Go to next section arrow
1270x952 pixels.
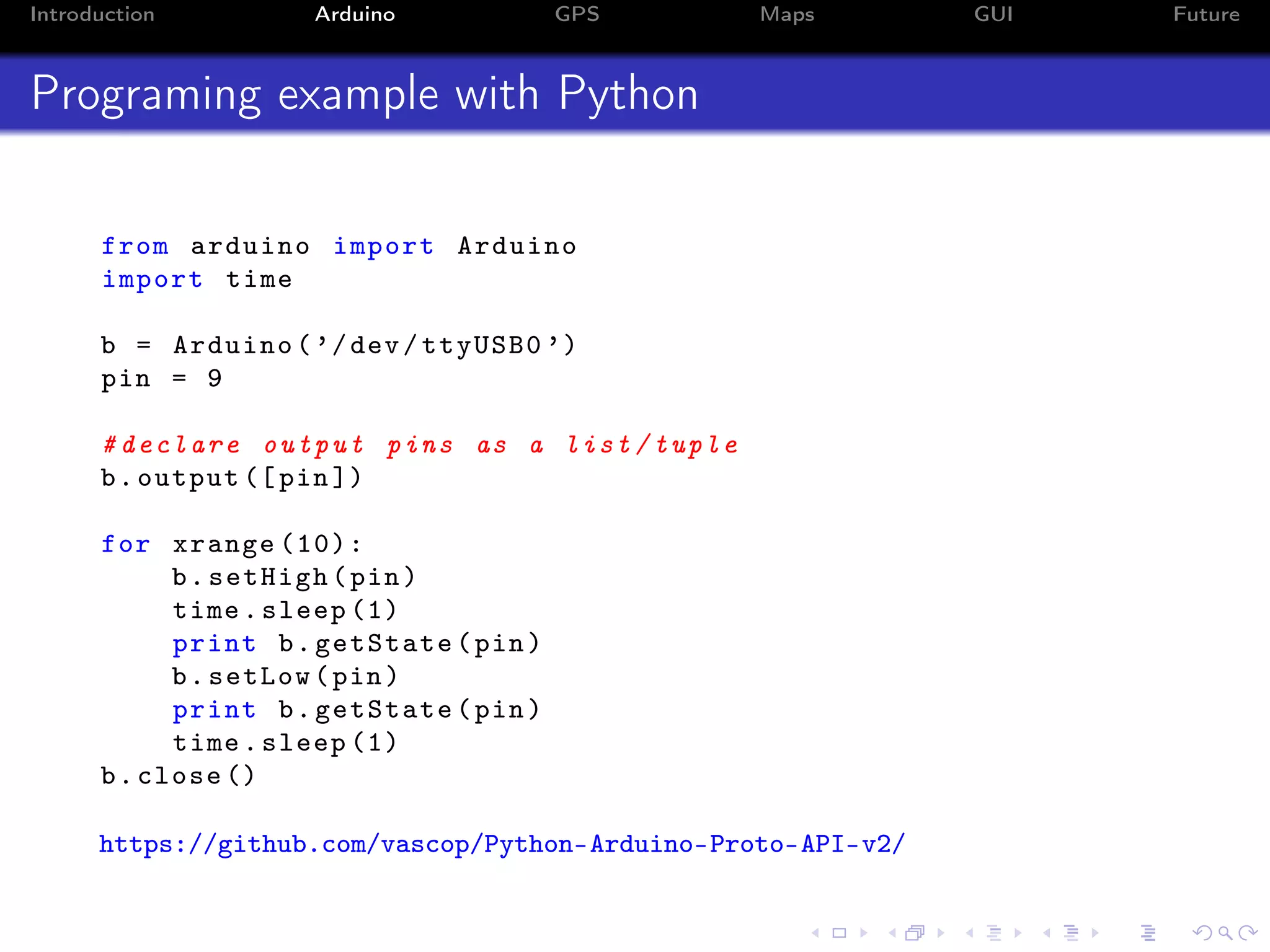point(1095,933)
